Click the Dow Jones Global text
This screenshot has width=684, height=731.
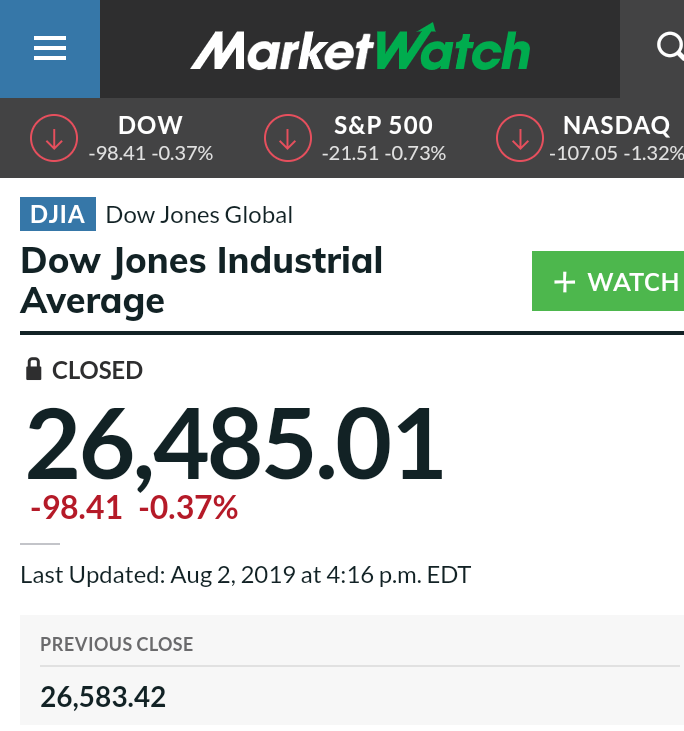coord(199,215)
